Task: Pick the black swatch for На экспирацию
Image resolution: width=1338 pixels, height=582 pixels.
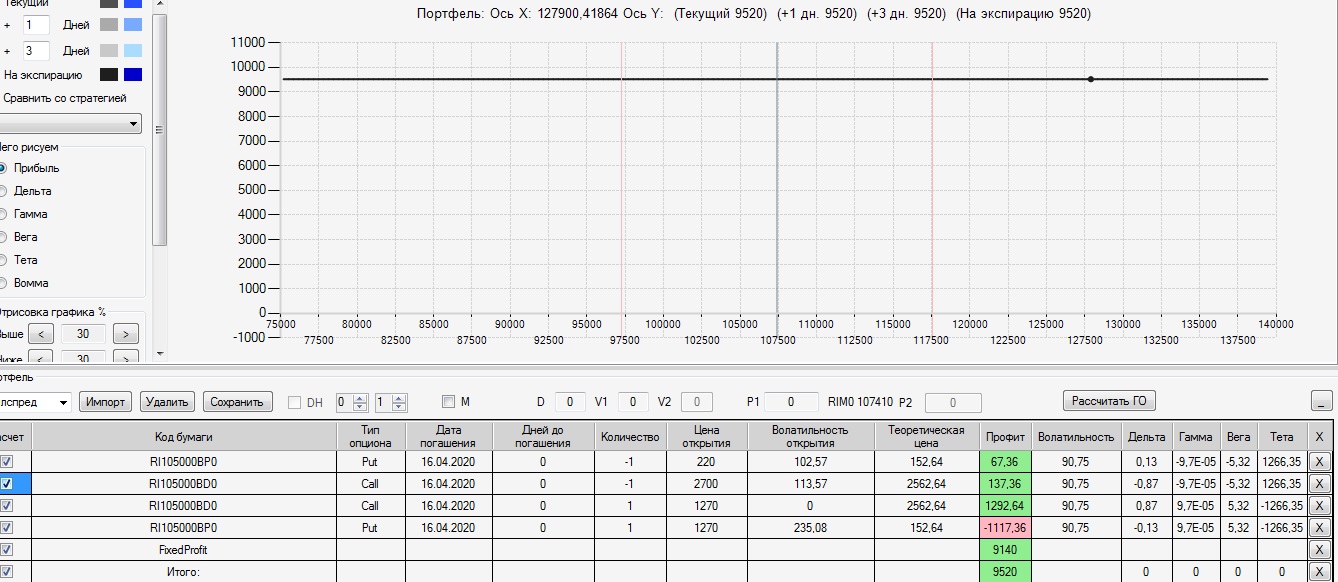Action: [109, 75]
